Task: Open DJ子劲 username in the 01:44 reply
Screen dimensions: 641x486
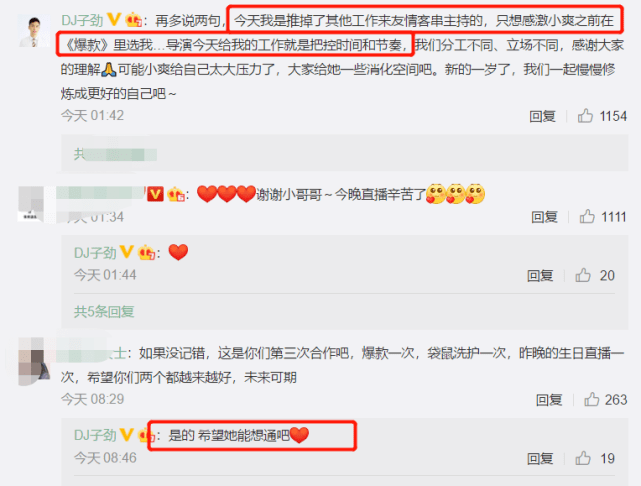Action: (x=95, y=253)
